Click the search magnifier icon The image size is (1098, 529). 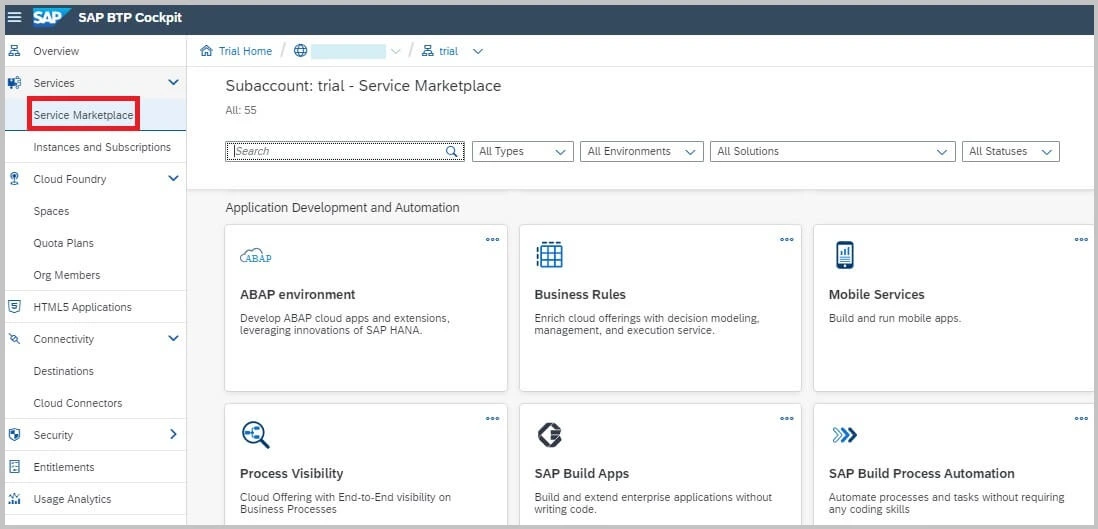click(x=452, y=151)
